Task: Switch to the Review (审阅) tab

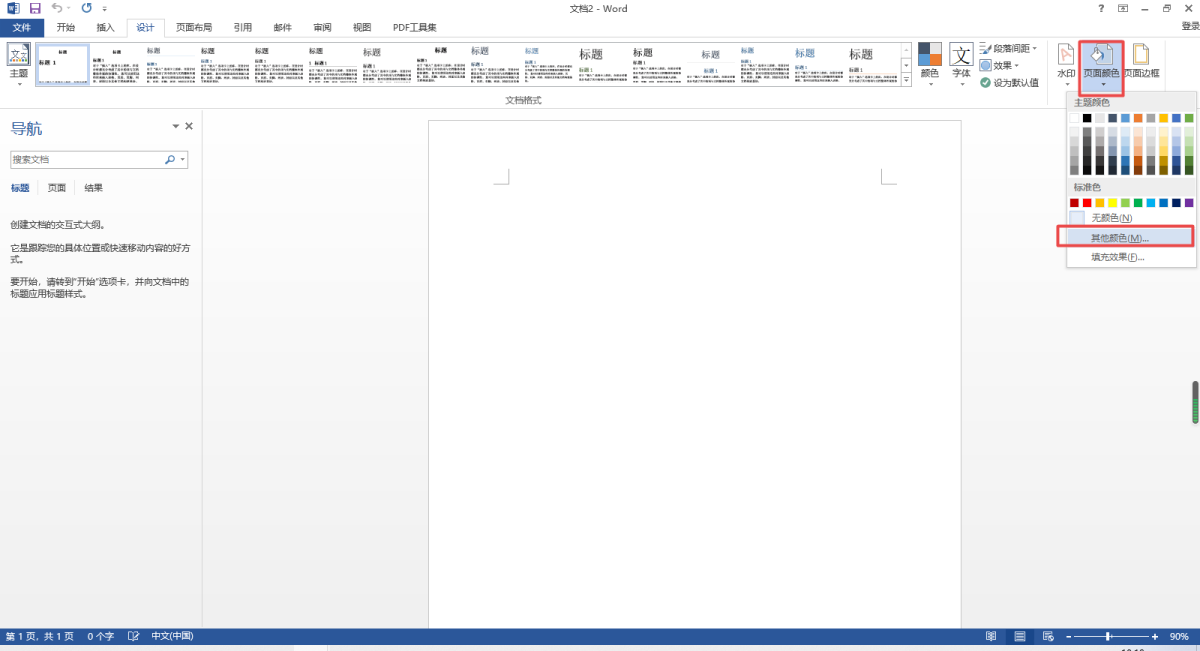Action: (x=322, y=27)
